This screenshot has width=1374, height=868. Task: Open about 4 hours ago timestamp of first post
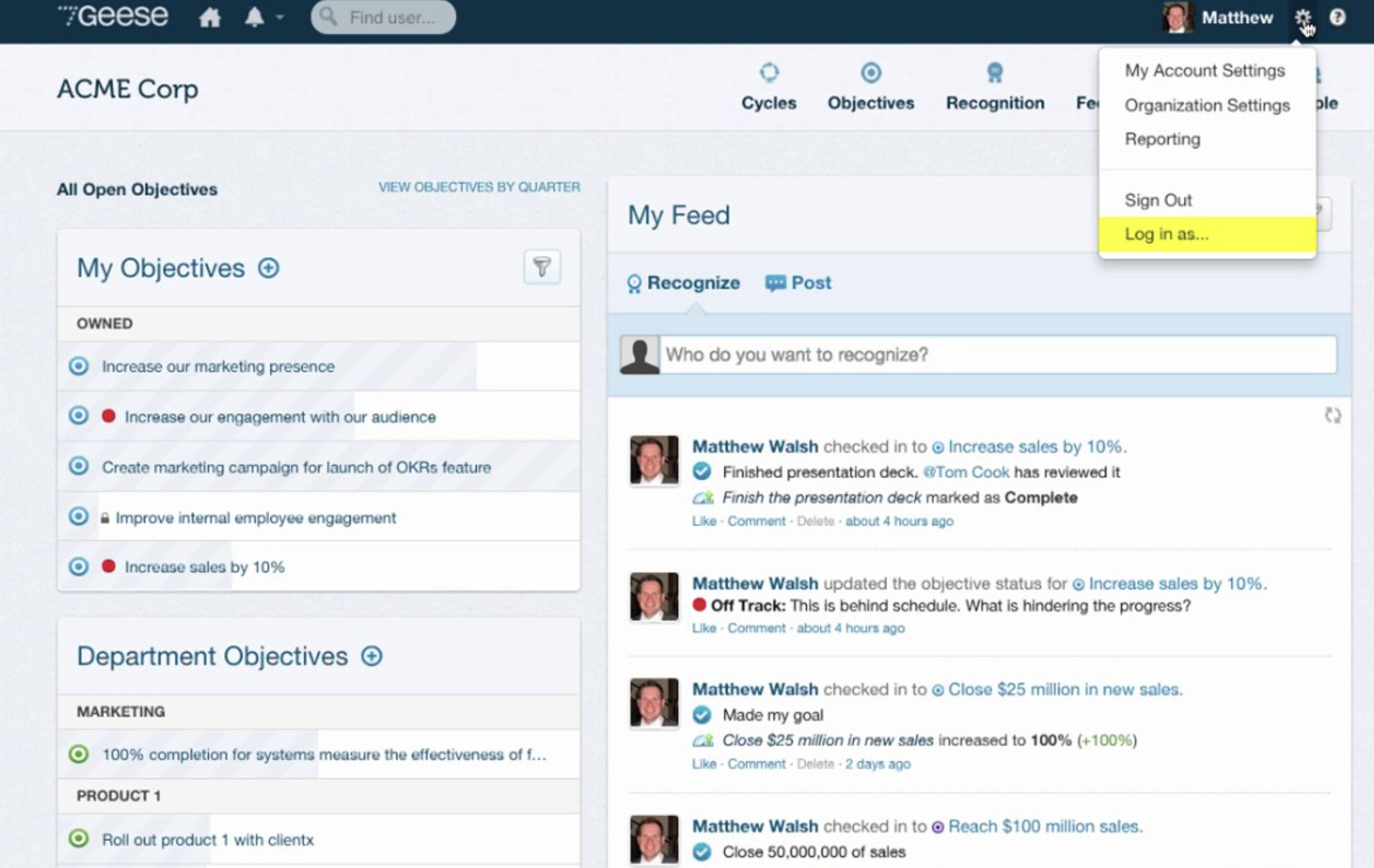click(899, 521)
